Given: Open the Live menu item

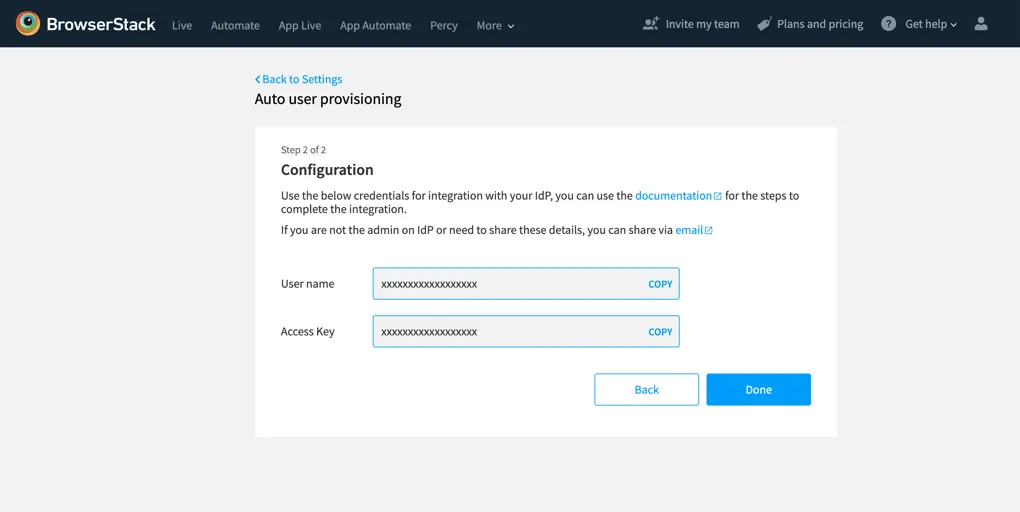Looking at the screenshot, I should click(182, 25).
